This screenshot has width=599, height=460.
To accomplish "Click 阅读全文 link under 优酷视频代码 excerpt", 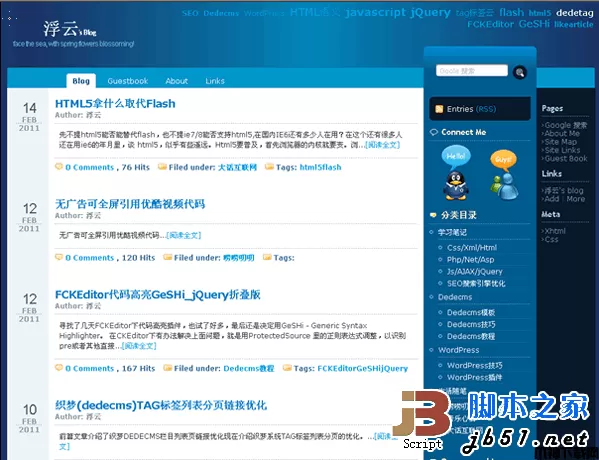I will (x=183, y=235).
